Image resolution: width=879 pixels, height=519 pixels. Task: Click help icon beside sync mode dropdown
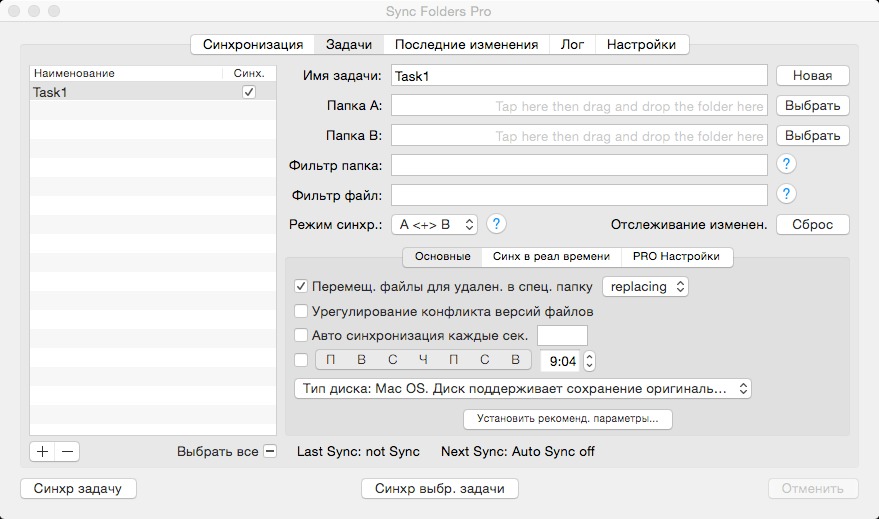[x=496, y=224]
